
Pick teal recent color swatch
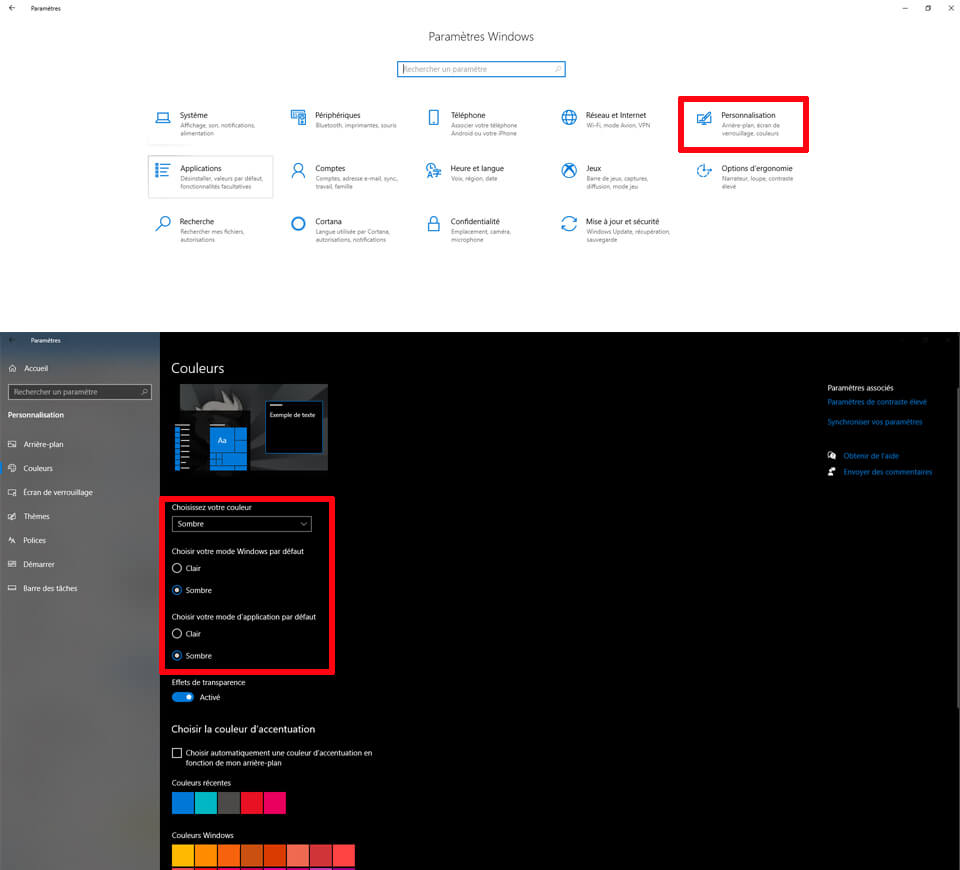click(206, 803)
